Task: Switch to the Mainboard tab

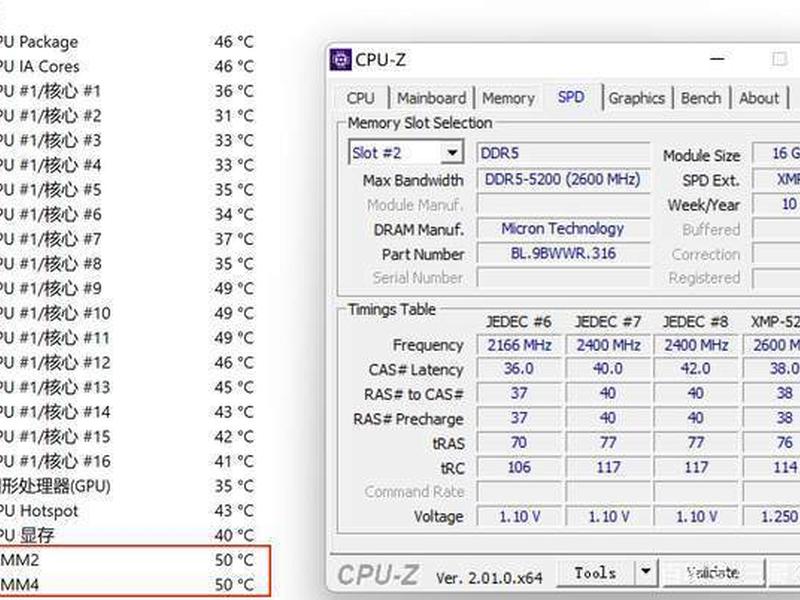Action: 432,98
